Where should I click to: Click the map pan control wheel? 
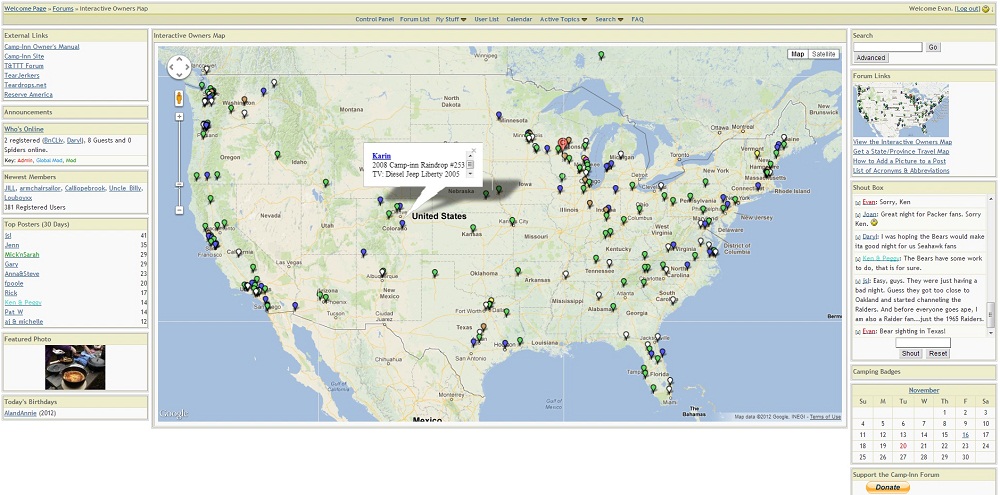178,67
